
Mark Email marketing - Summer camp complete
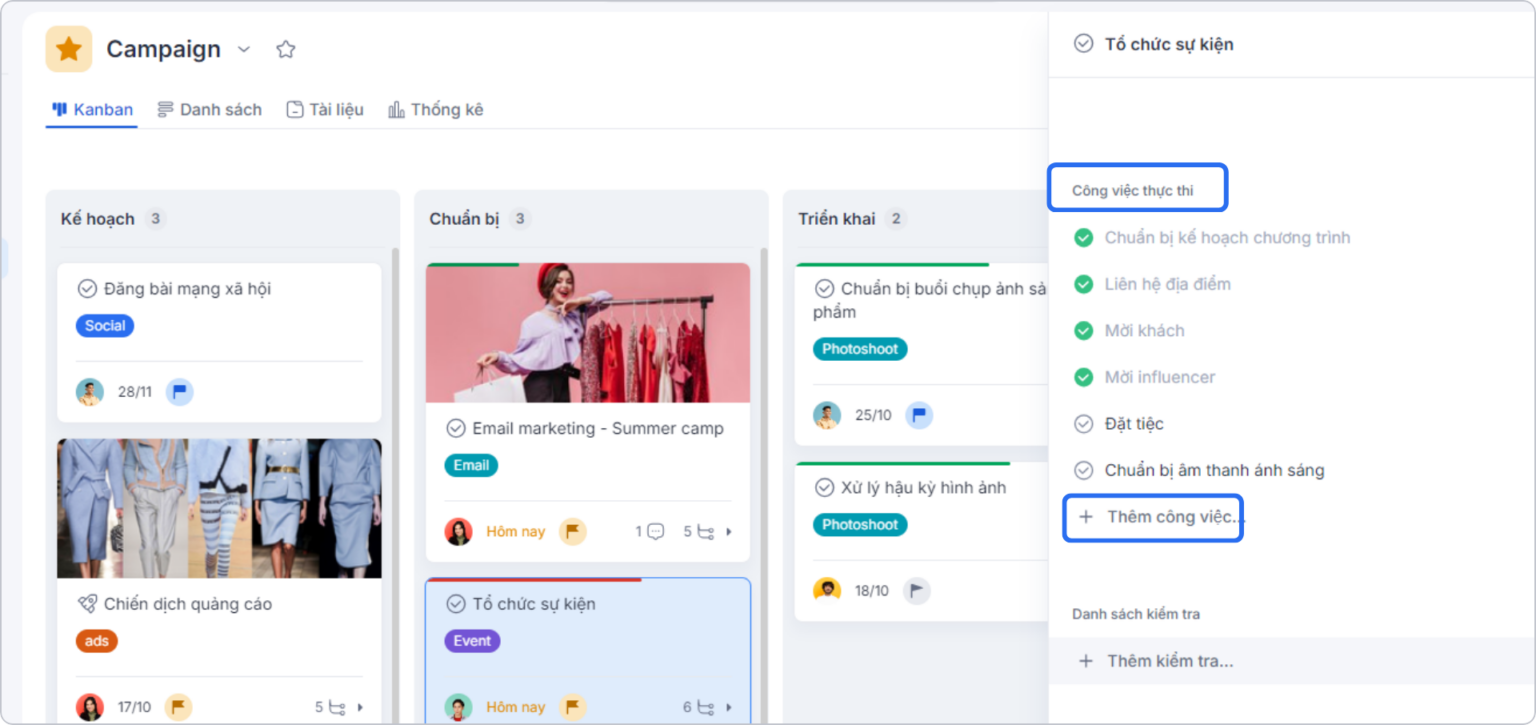[x=456, y=428]
